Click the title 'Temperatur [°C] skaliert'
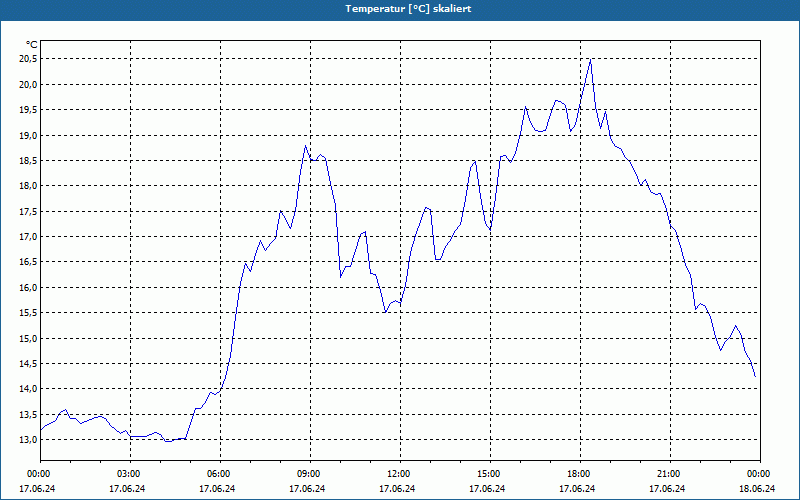This screenshot has width=800, height=500. [x=408, y=9]
